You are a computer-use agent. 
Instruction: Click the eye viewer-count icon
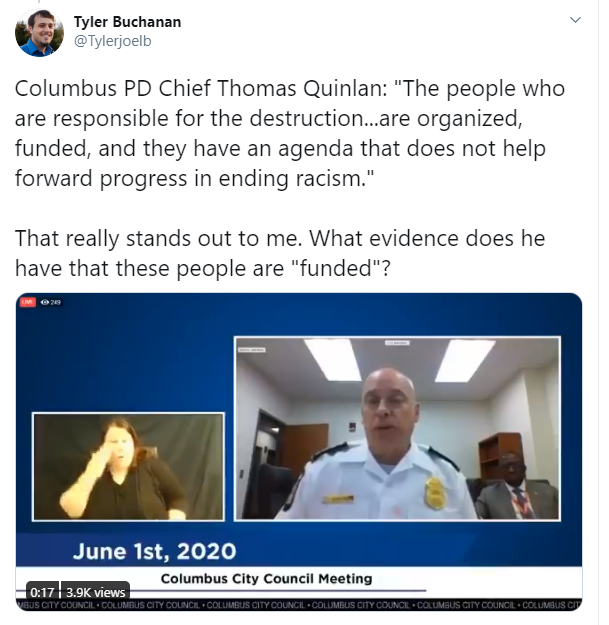[x=45, y=302]
